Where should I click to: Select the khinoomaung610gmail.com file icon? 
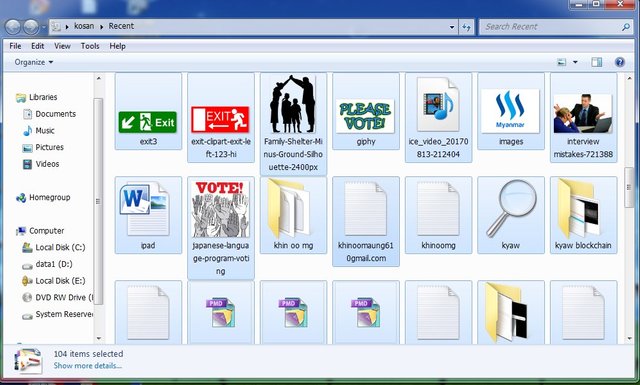(x=365, y=209)
